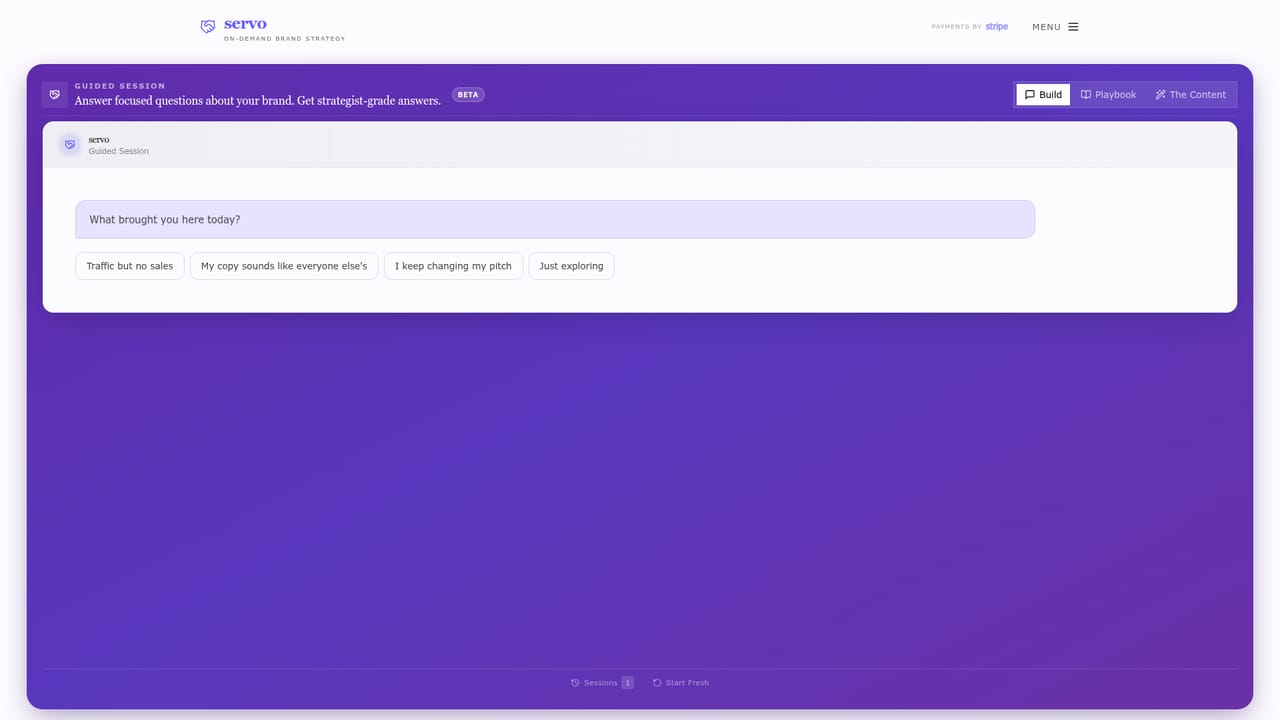The image size is (1280, 720).
Task: Click the Start Fresh refresh icon
Action: coord(657,683)
